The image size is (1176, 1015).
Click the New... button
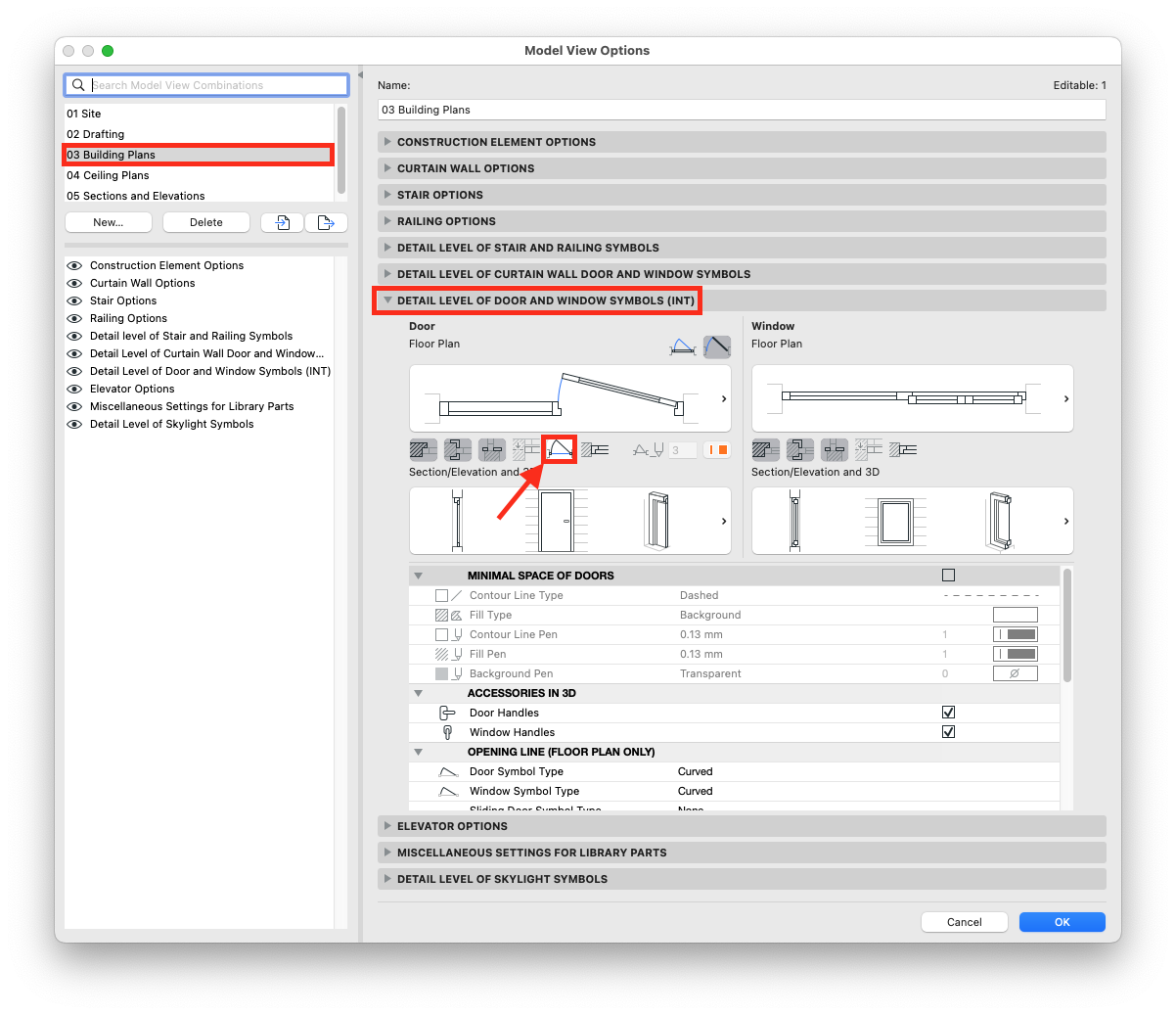(109, 222)
